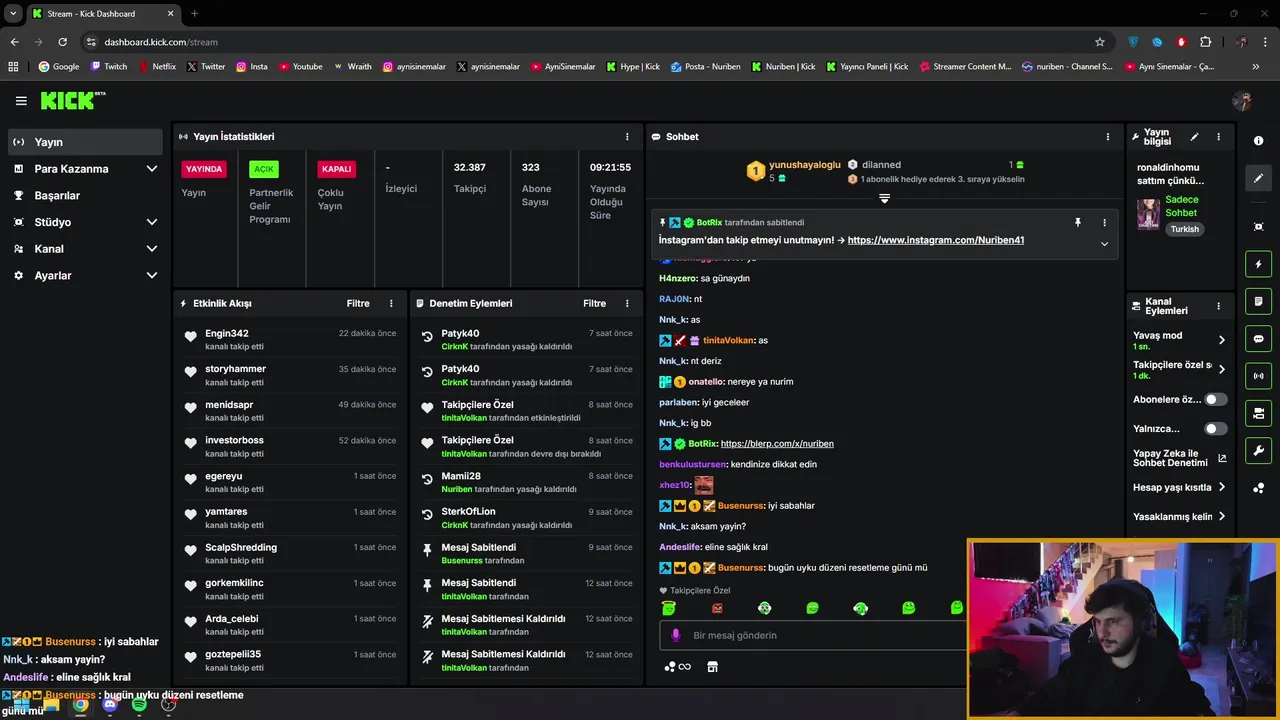Click Filtre in Denetim Eylemleri panel
Image resolution: width=1280 pixels, height=720 pixels.
click(595, 303)
